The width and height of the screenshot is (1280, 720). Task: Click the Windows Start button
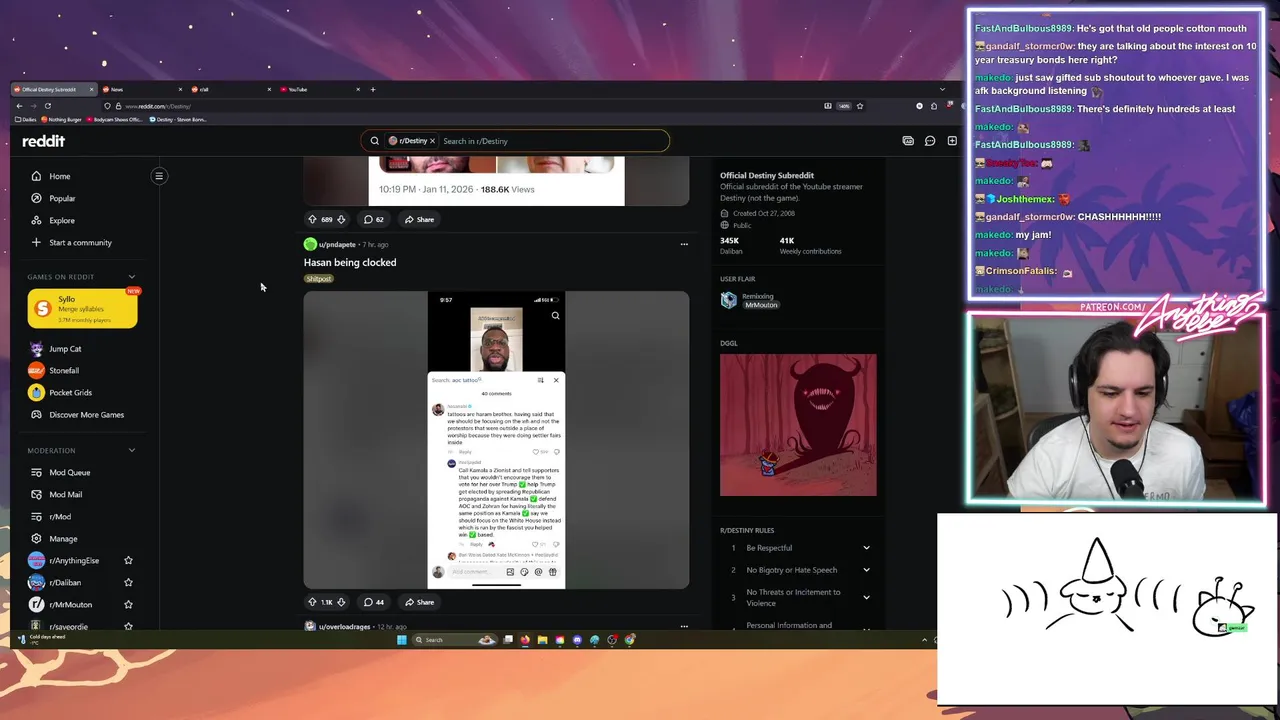(x=402, y=640)
